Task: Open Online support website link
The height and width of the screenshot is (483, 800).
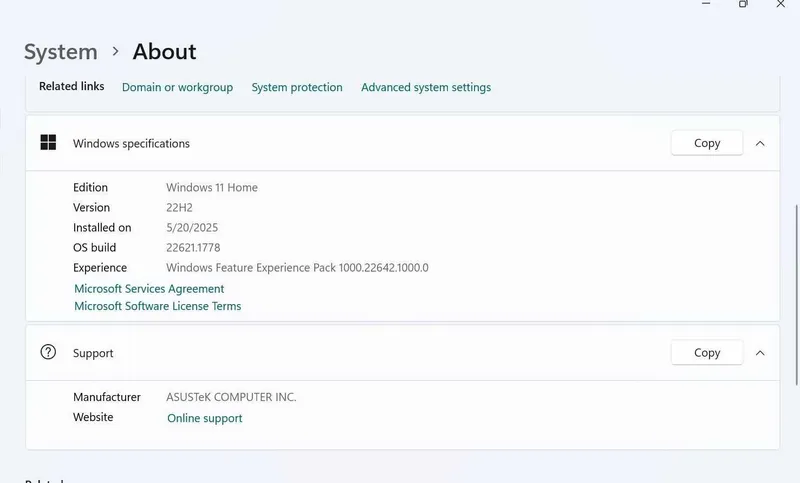Action: [x=205, y=418]
